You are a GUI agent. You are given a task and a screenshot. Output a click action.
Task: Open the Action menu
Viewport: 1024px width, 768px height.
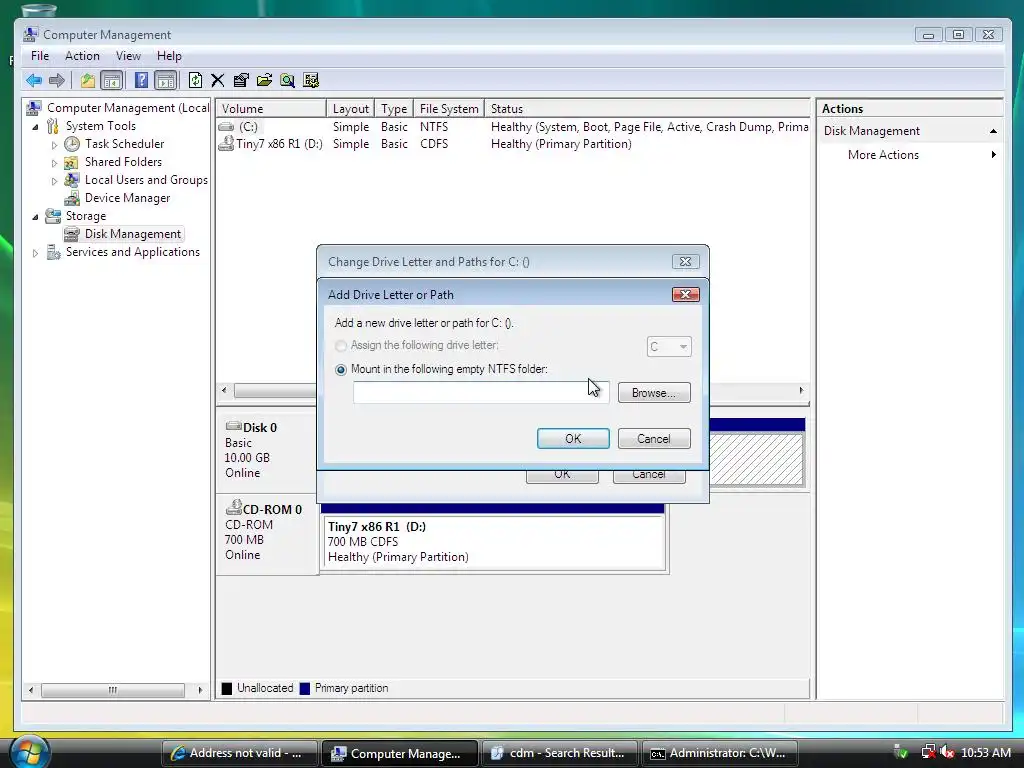[82, 56]
